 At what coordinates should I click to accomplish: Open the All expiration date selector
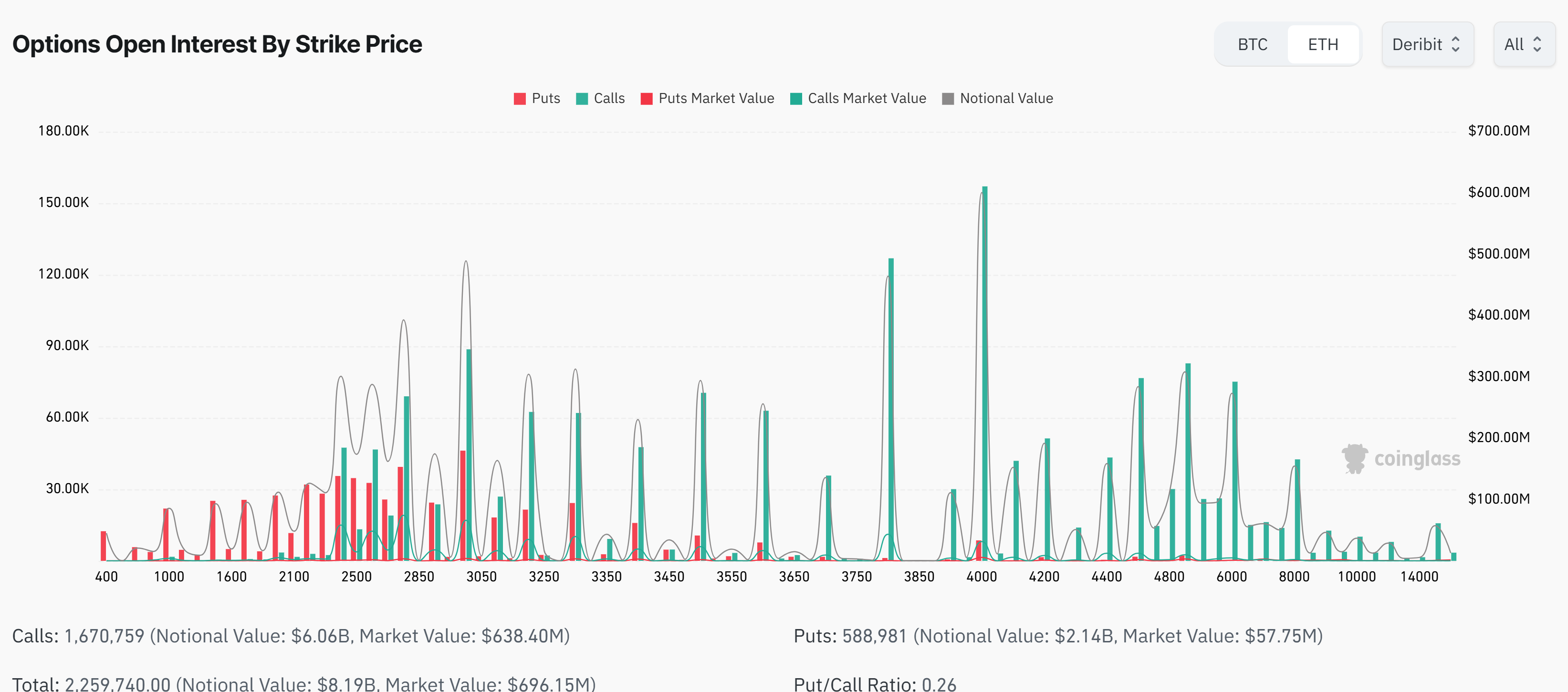[x=1524, y=44]
